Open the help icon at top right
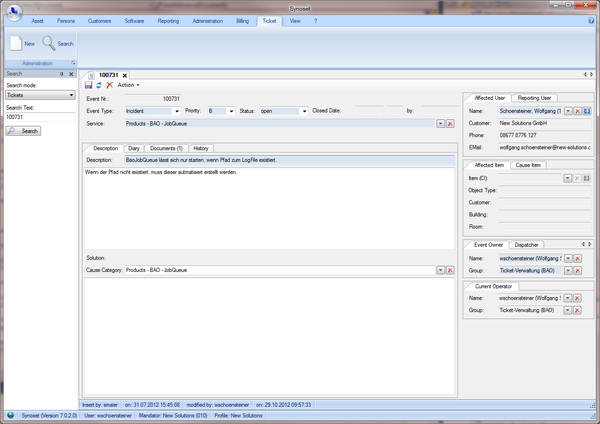The height and width of the screenshot is (424, 600). click(x=591, y=21)
